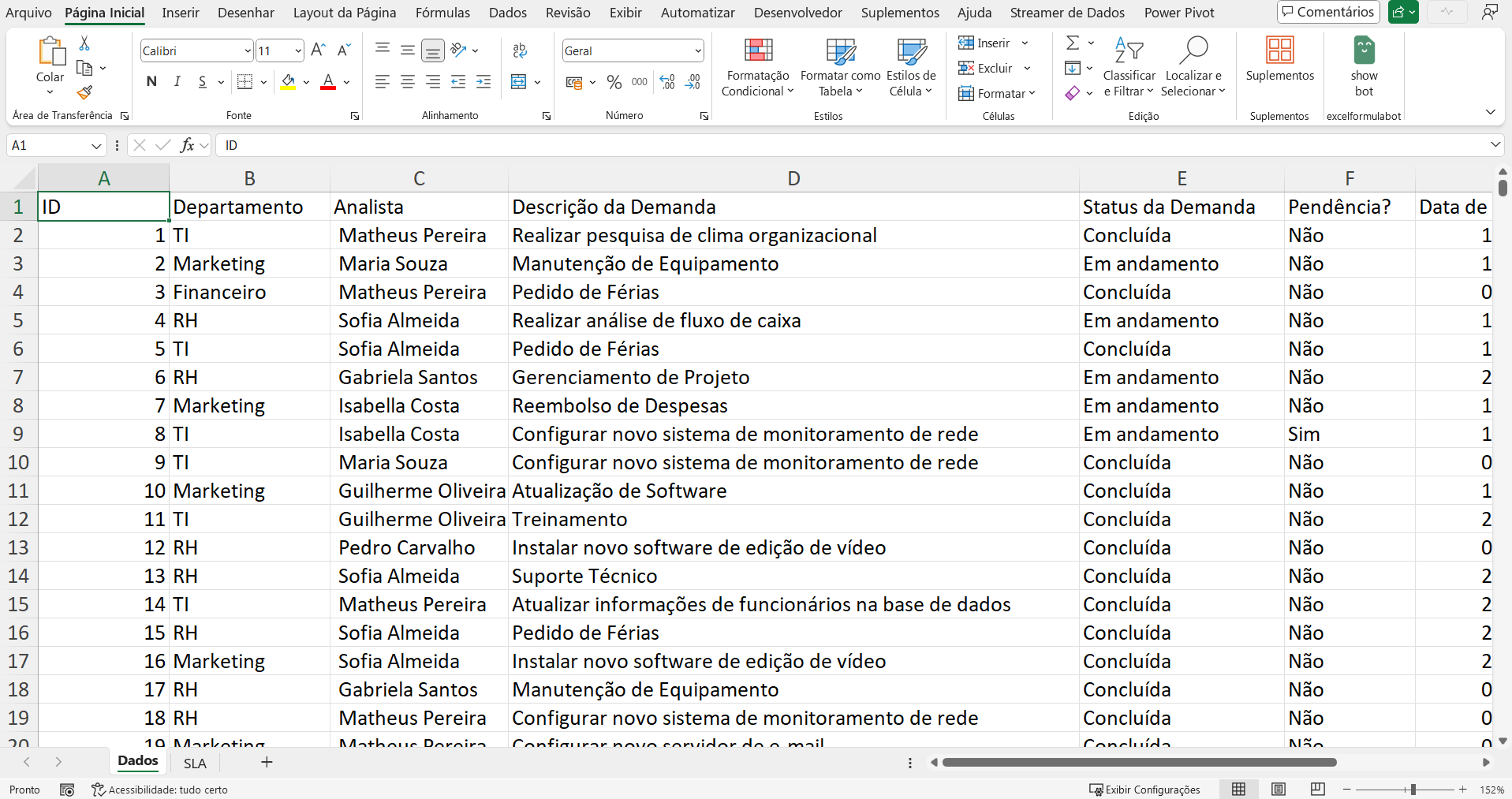This screenshot has width=1512, height=799.
Task: Open the show bot add-in
Action: (1363, 67)
